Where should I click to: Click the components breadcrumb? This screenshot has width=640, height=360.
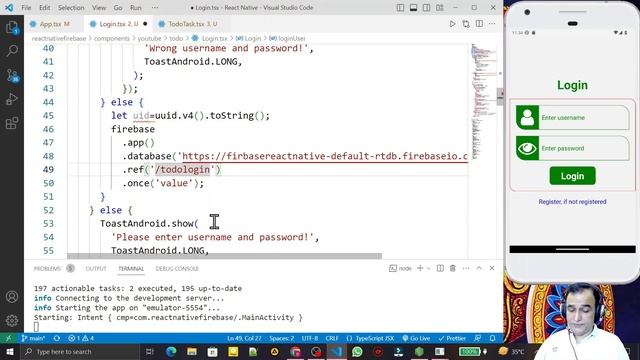(x=111, y=38)
